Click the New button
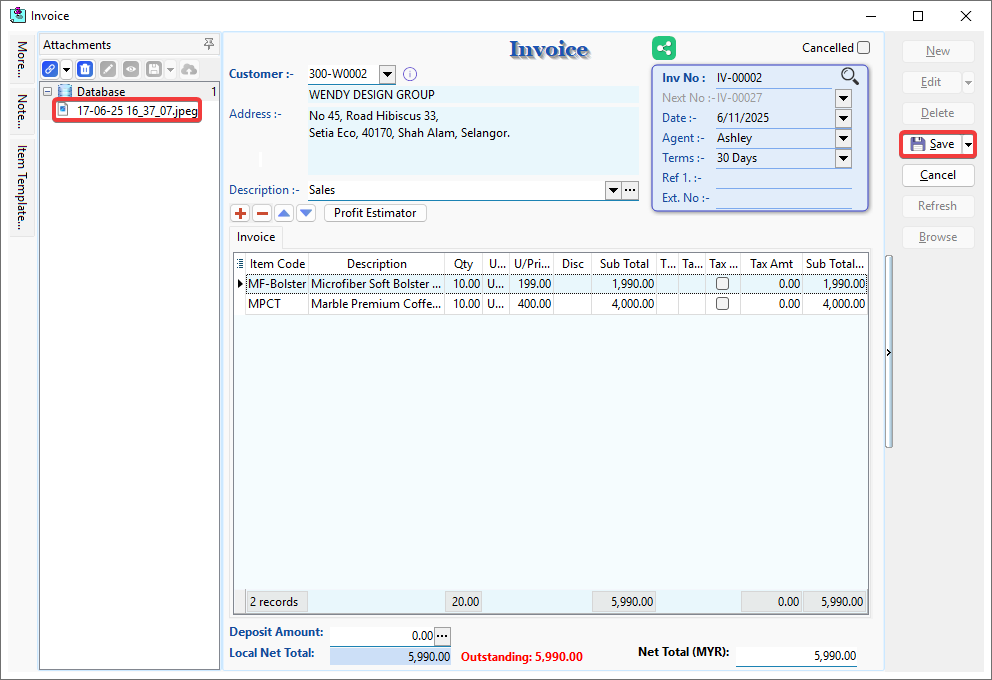Viewport: 992px width, 680px height. click(938, 51)
